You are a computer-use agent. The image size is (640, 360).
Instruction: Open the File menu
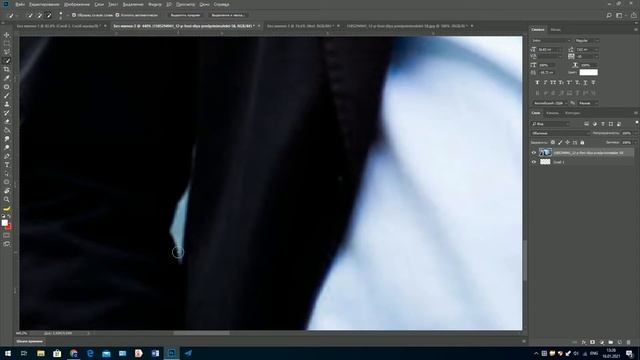click(20, 4)
